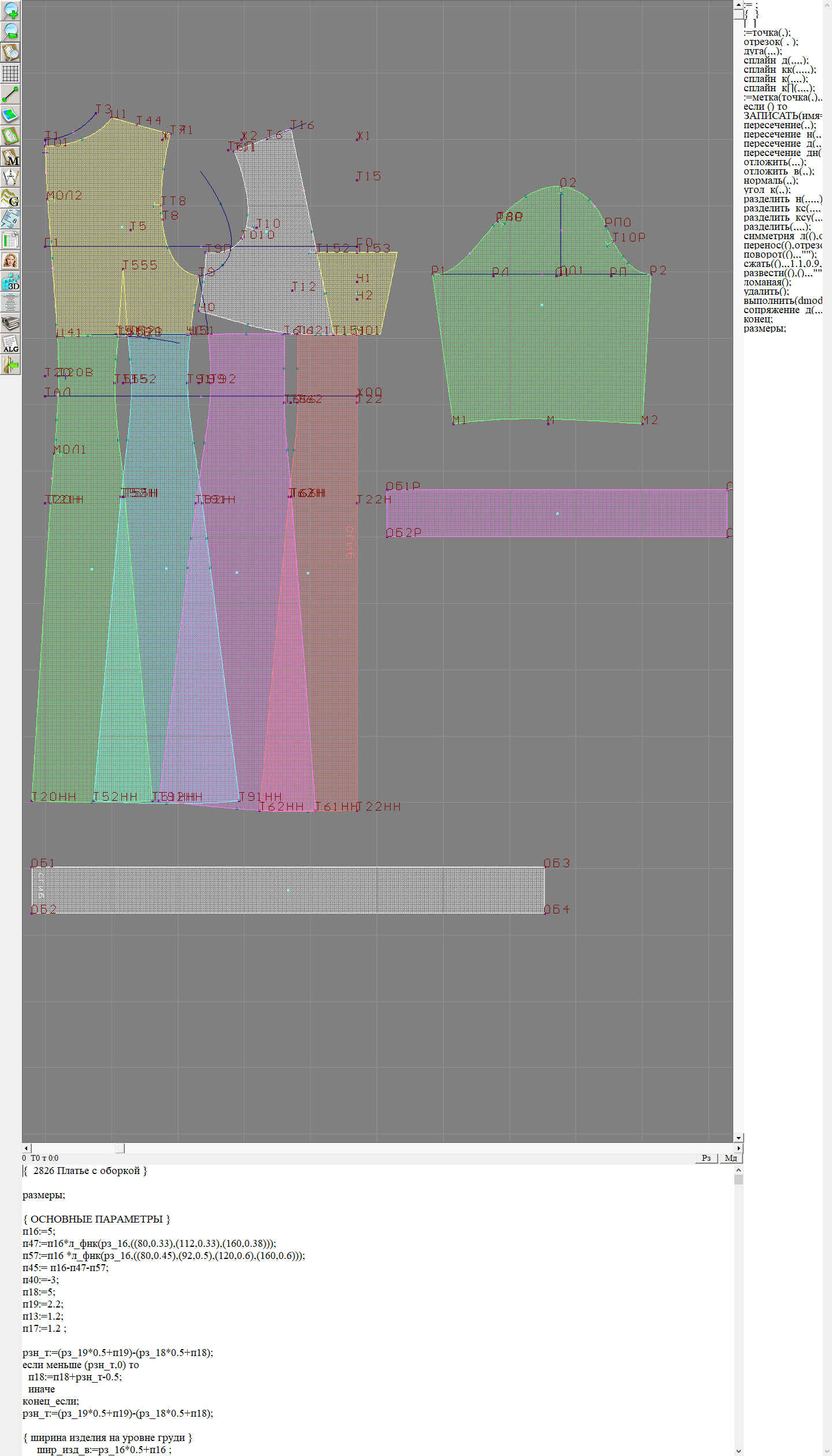Viewport: 832px width, 1456px height.
Task: Toggle the grid display icon
Action: point(10,73)
